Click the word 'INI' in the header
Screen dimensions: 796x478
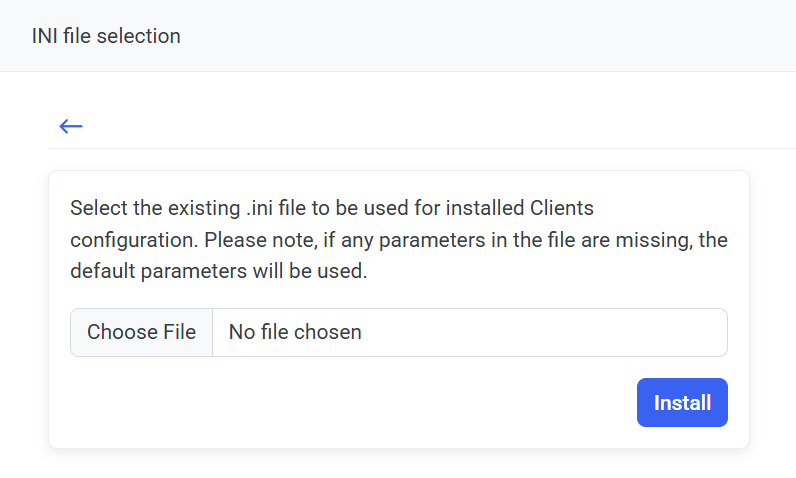tap(45, 36)
